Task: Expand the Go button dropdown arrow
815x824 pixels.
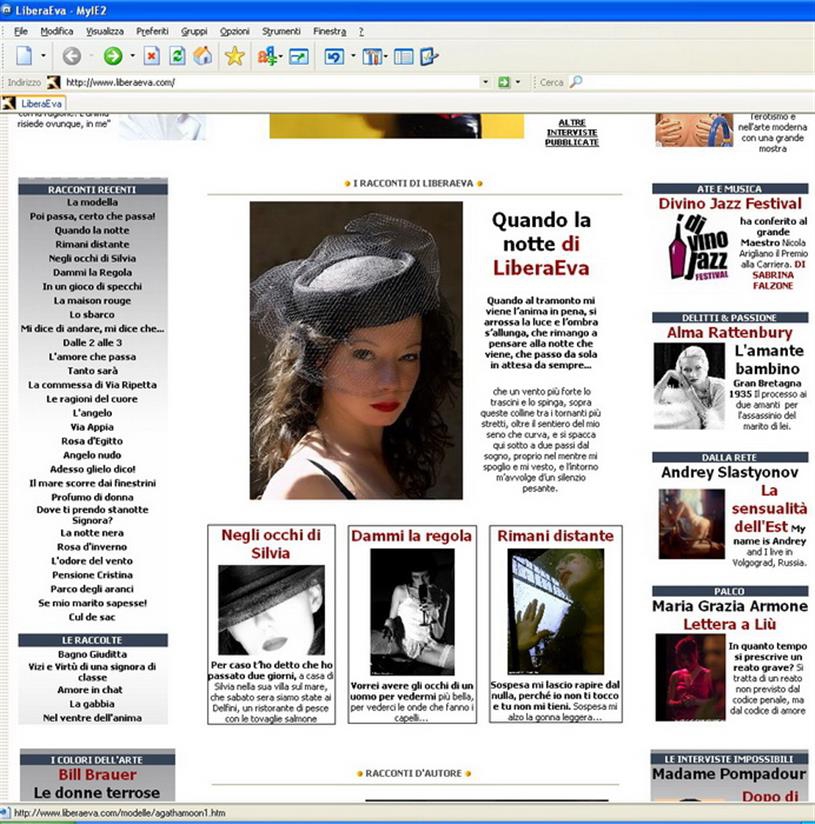Action: pos(518,83)
